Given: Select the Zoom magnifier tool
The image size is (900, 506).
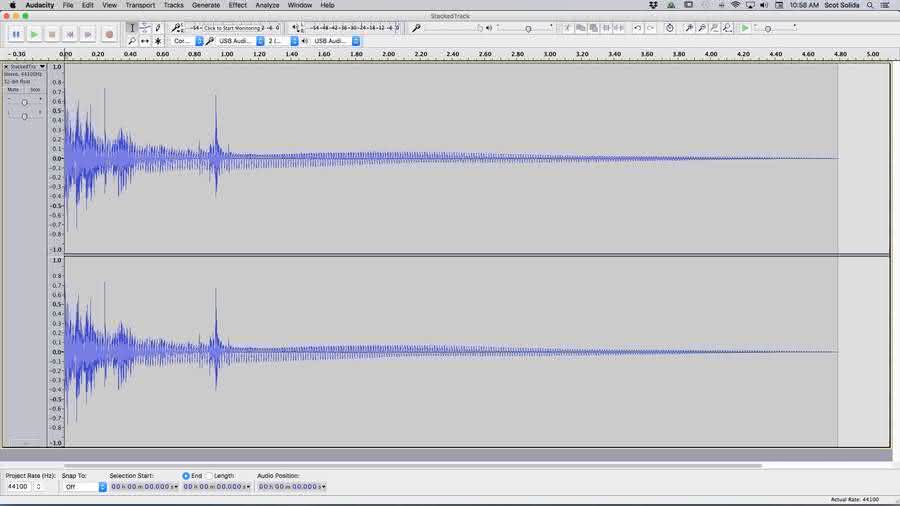Looking at the screenshot, I should click(132, 41).
